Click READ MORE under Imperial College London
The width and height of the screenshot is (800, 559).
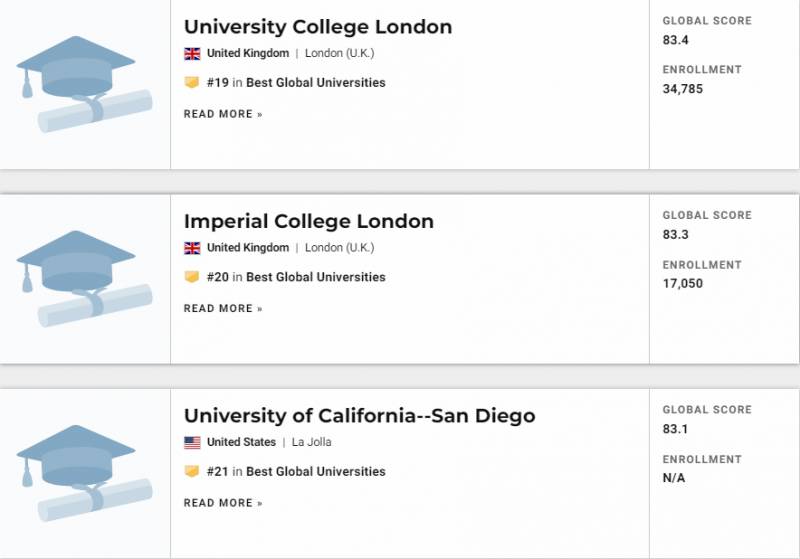coord(223,308)
